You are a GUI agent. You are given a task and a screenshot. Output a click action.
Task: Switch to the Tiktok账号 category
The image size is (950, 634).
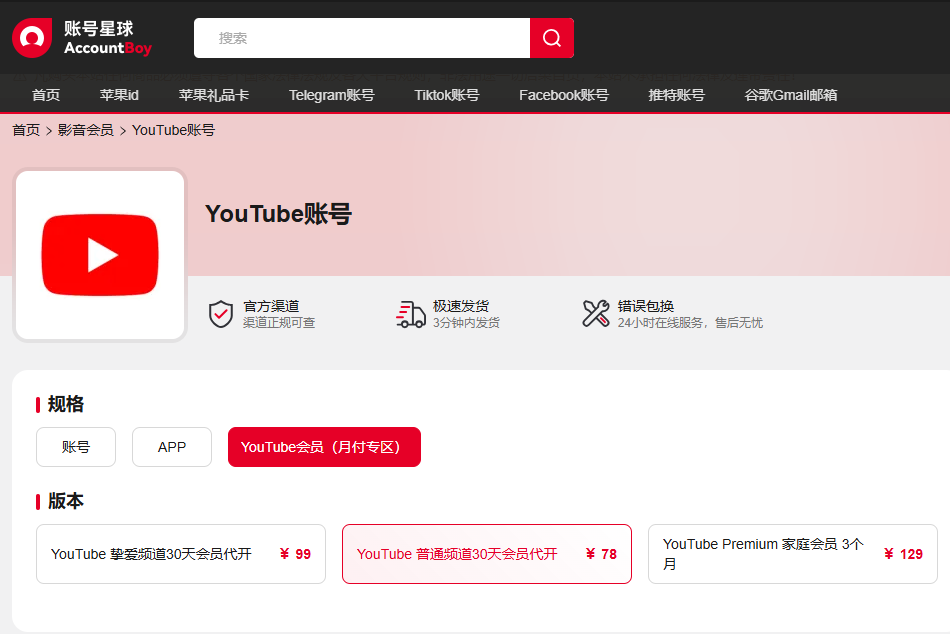[x=446, y=95]
